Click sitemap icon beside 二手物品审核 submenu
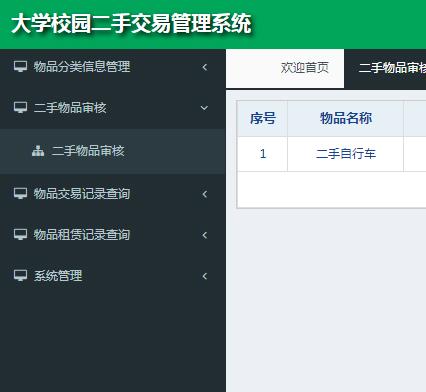The image size is (426, 392). point(38,151)
